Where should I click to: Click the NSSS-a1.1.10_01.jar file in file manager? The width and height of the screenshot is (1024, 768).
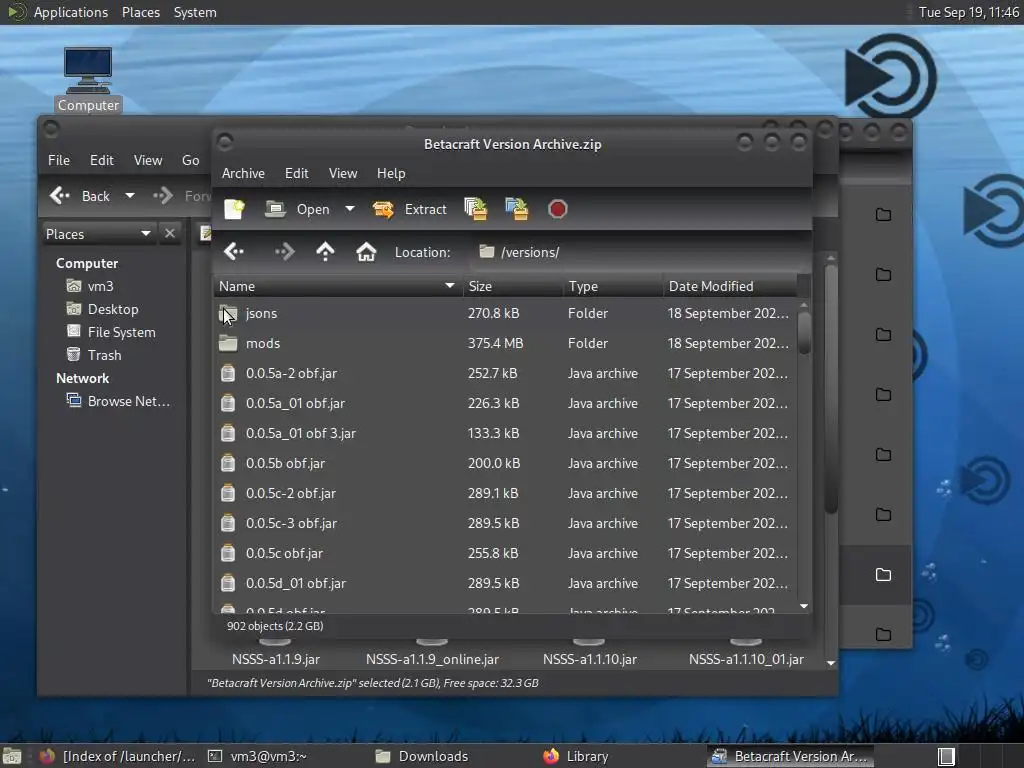pos(746,660)
